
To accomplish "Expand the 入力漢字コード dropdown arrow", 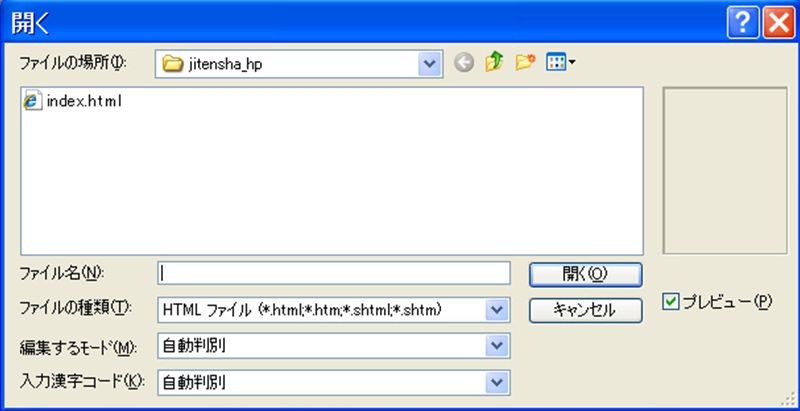I will 497,382.
